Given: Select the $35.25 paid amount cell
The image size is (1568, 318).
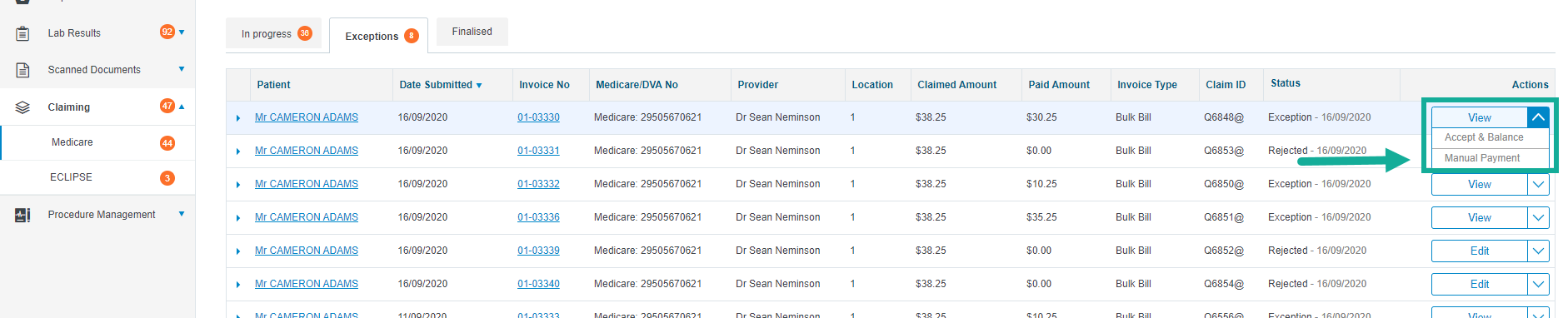Looking at the screenshot, I should 1041,217.
